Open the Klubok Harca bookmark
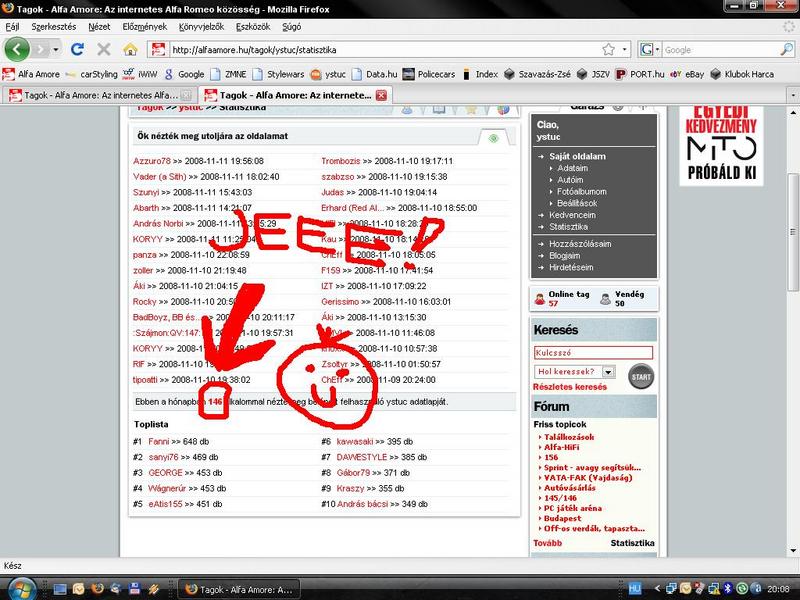Screen dimensions: 800x600 pyautogui.click(x=742, y=74)
